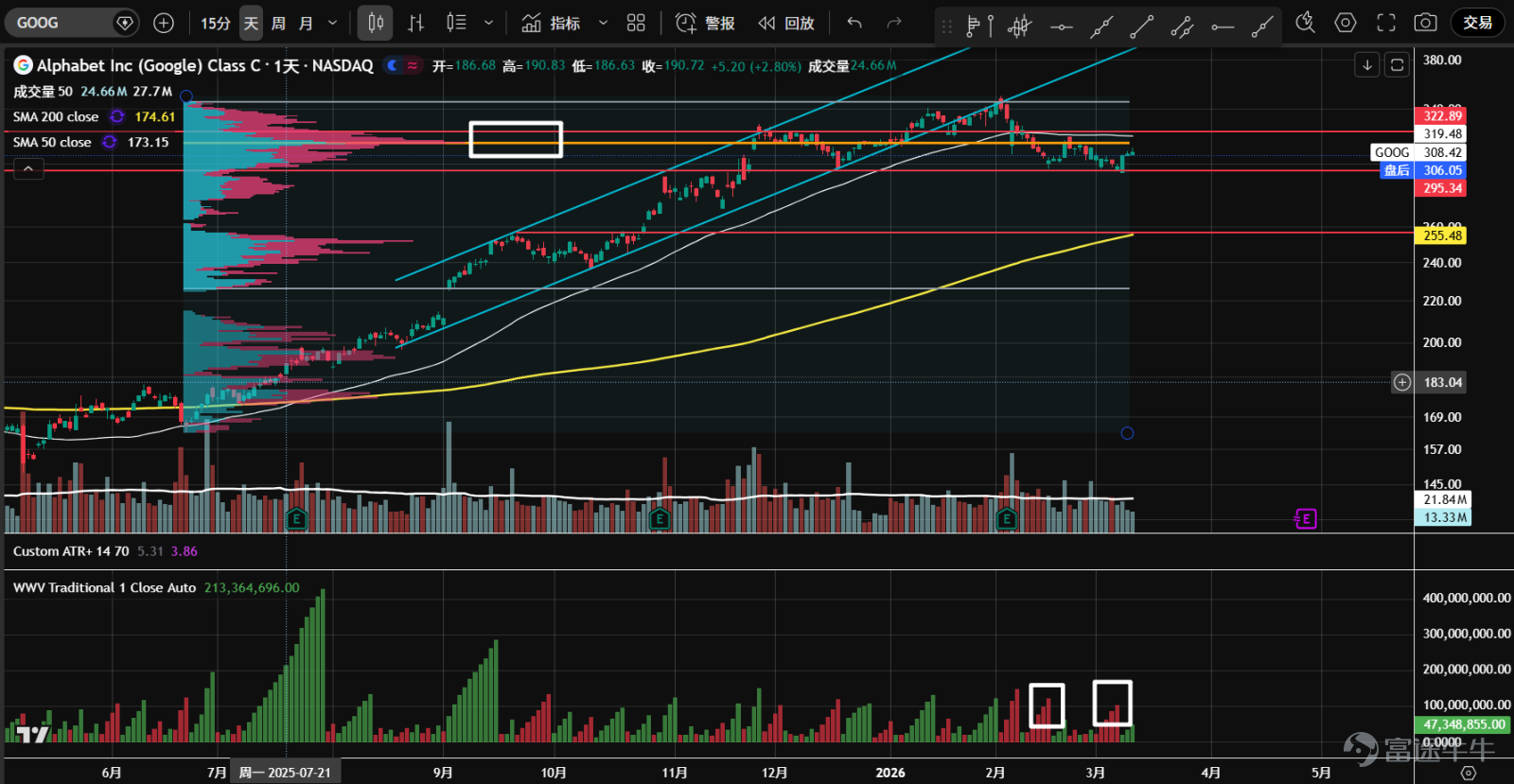Expand the chart style dropdown
1514x784 pixels.
pos(488,23)
